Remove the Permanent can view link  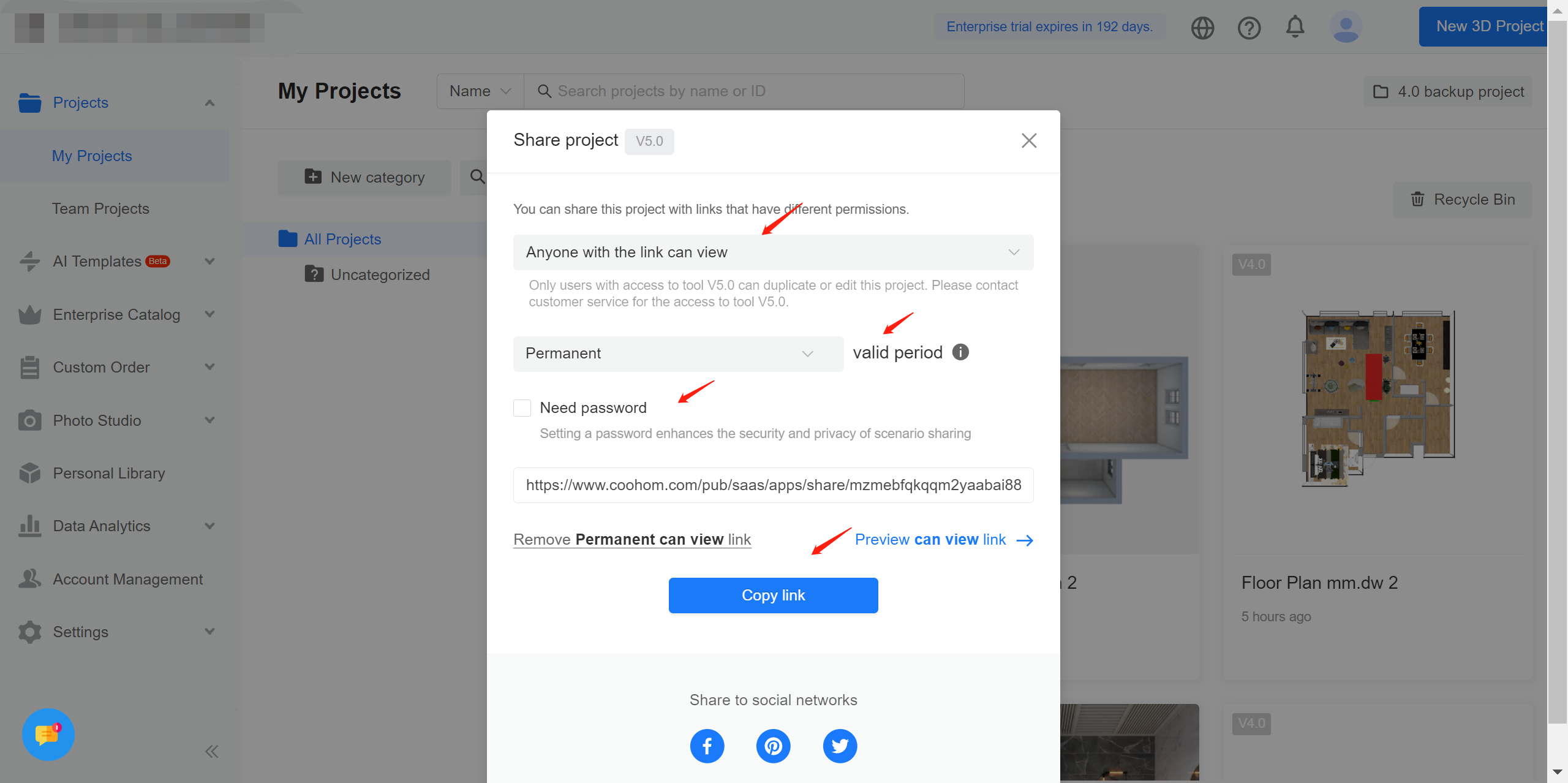pyautogui.click(x=632, y=540)
